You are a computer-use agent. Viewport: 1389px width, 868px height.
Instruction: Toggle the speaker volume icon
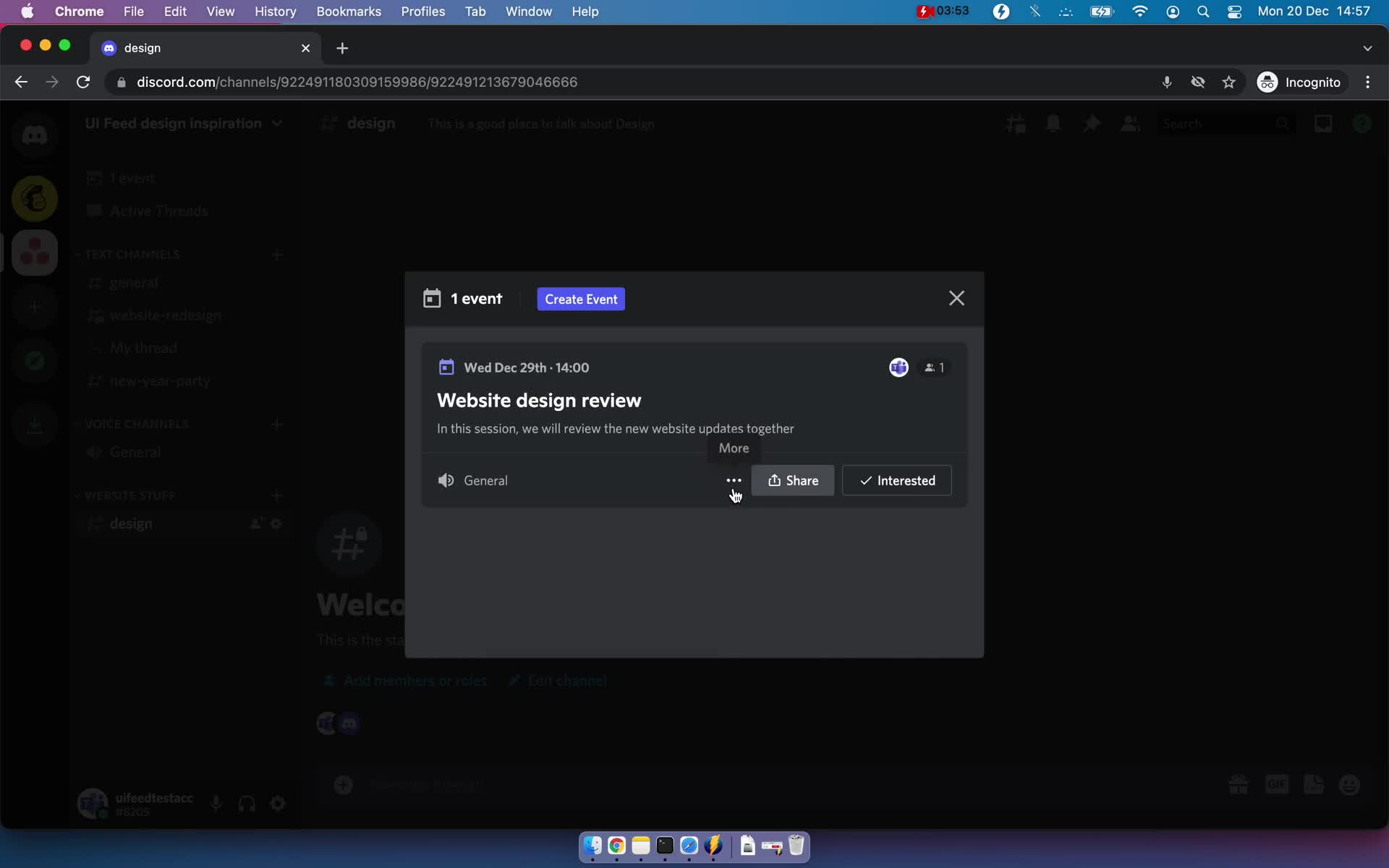coord(446,480)
